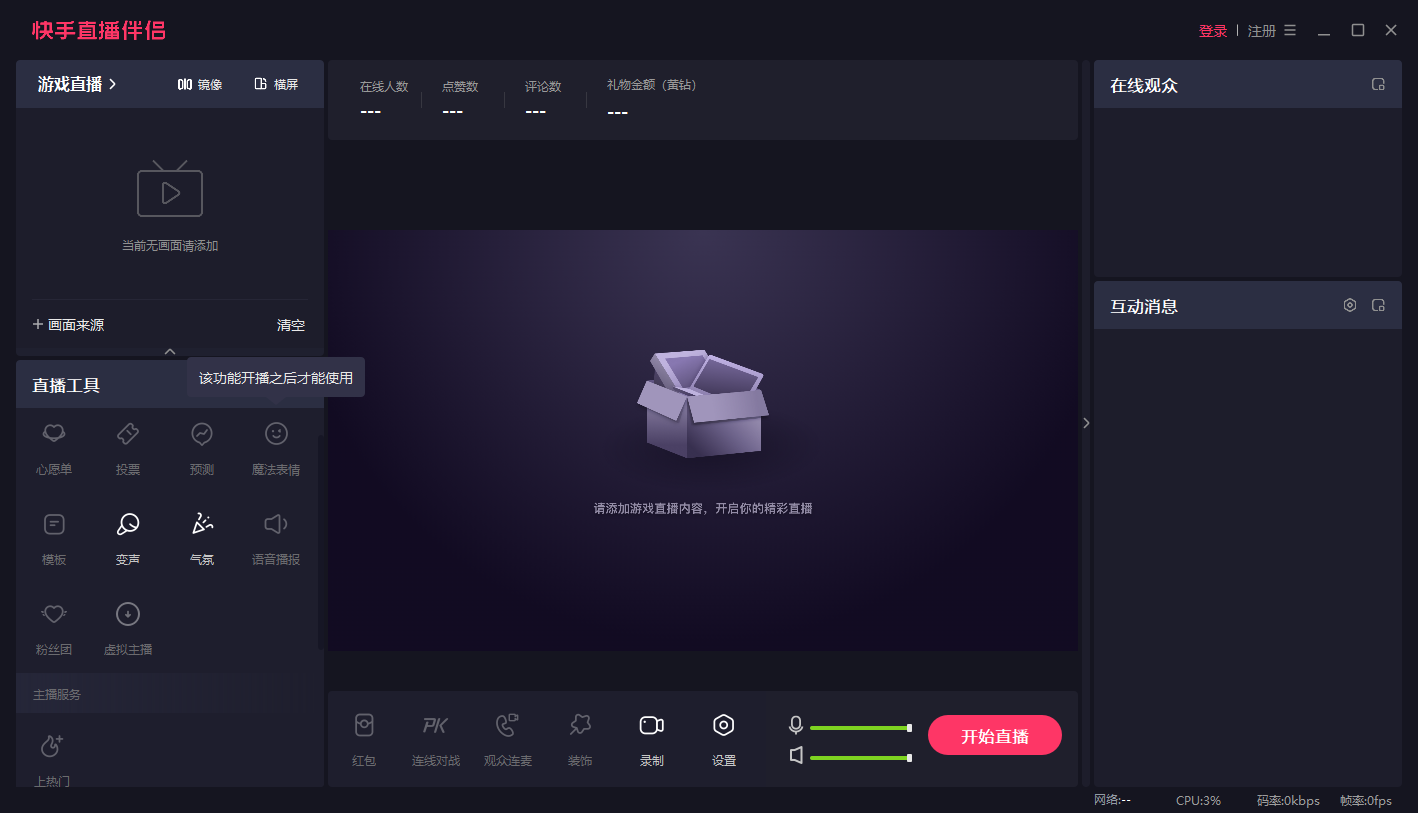Mute the microphone icon
This screenshot has height=813, width=1418.
[x=796, y=725]
